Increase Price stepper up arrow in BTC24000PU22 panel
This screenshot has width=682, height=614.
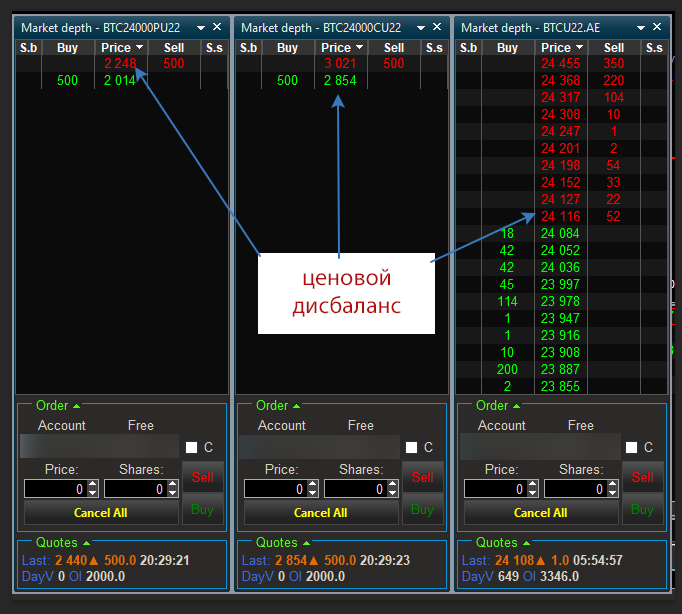(x=93, y=484)
